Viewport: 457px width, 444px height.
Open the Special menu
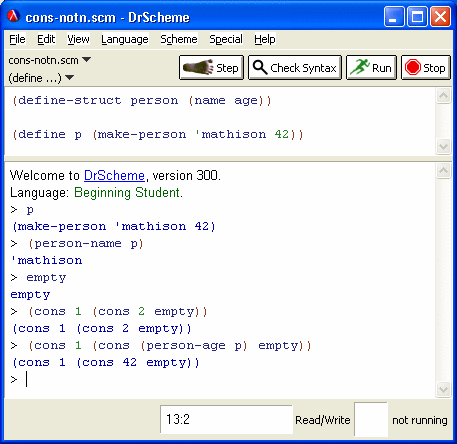226,39
